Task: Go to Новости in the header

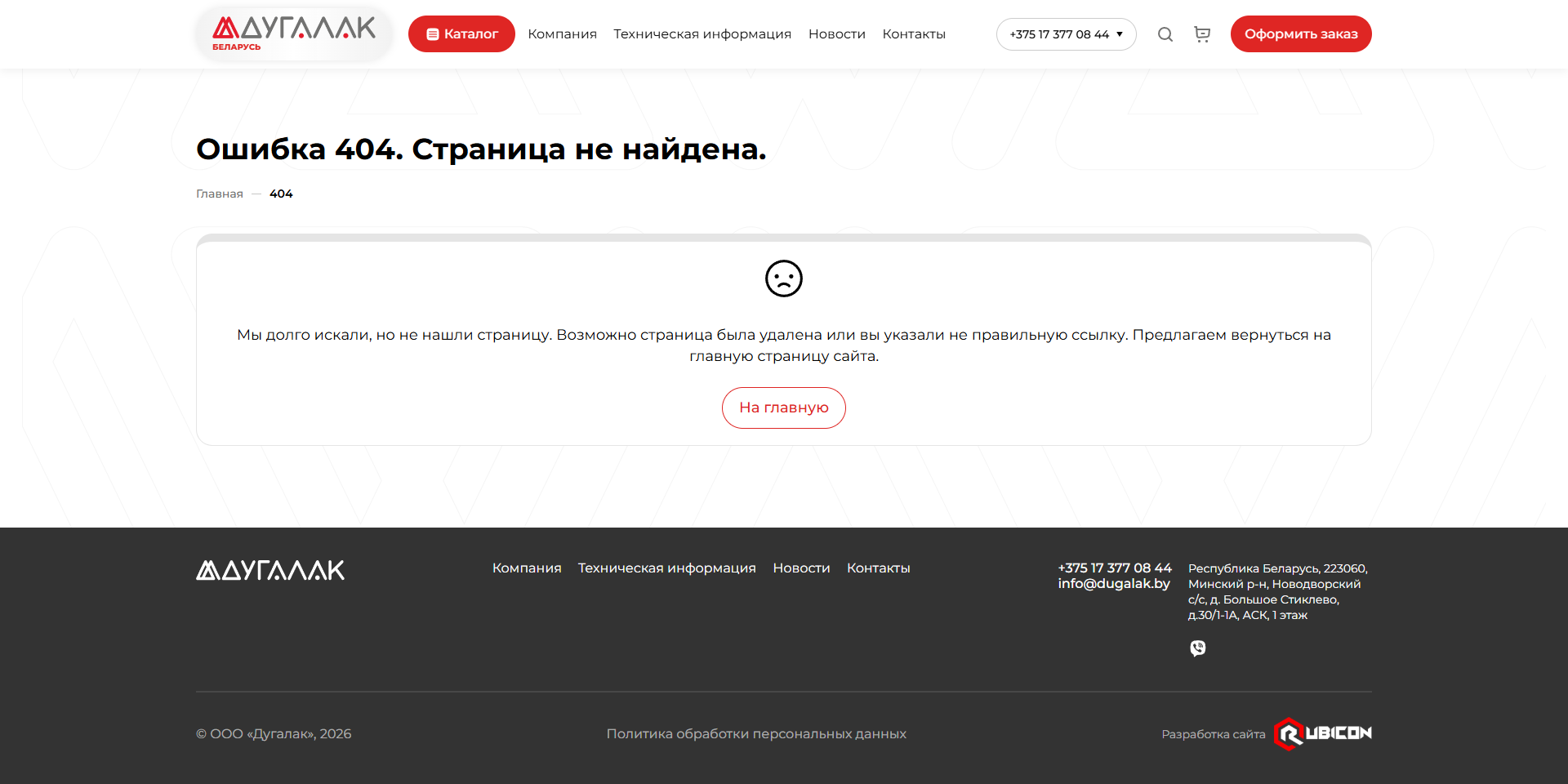Action: [836, 34]
